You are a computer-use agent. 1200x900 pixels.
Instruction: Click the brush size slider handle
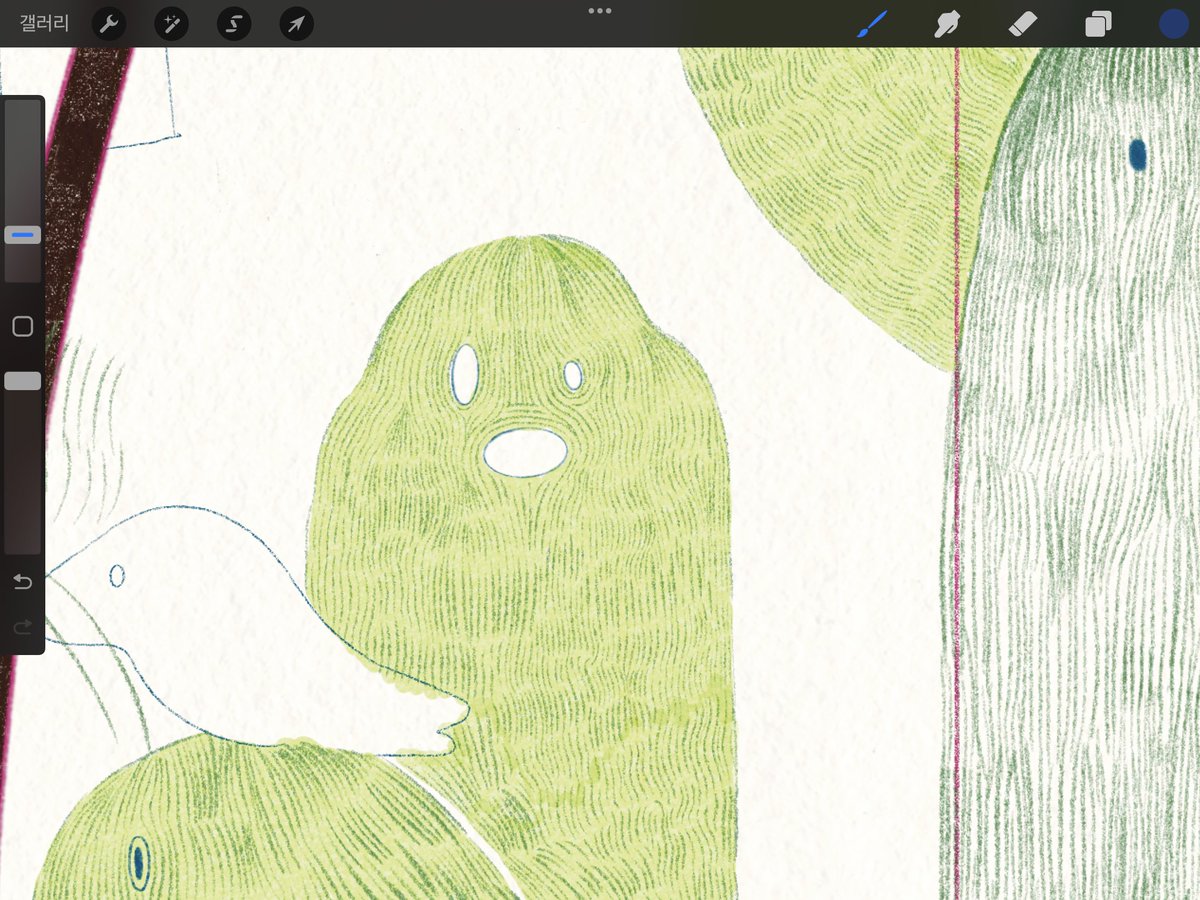click(22, 236)
